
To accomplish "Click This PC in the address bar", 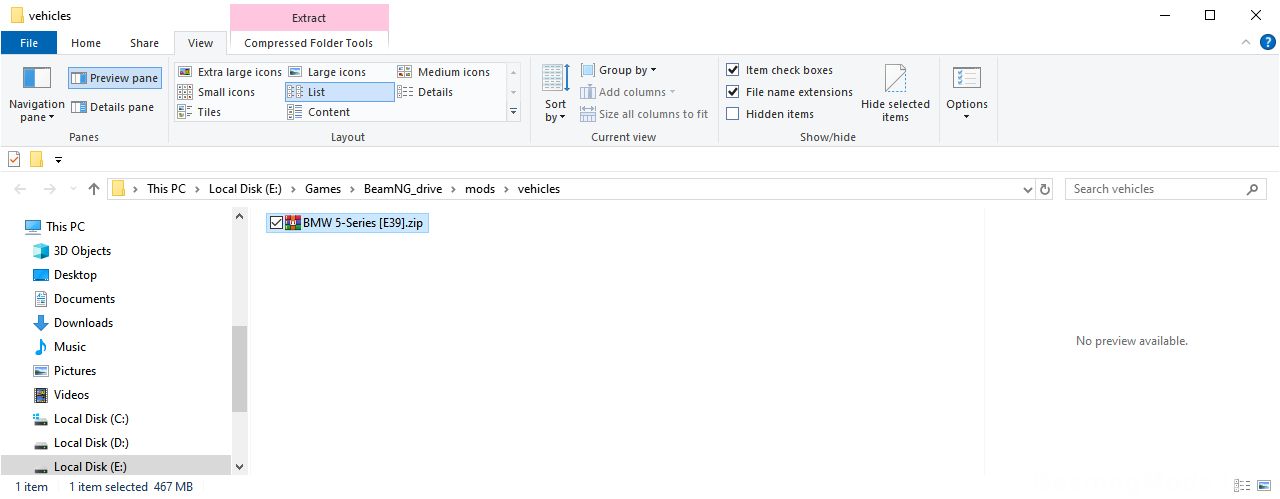I will coord(166,189).
